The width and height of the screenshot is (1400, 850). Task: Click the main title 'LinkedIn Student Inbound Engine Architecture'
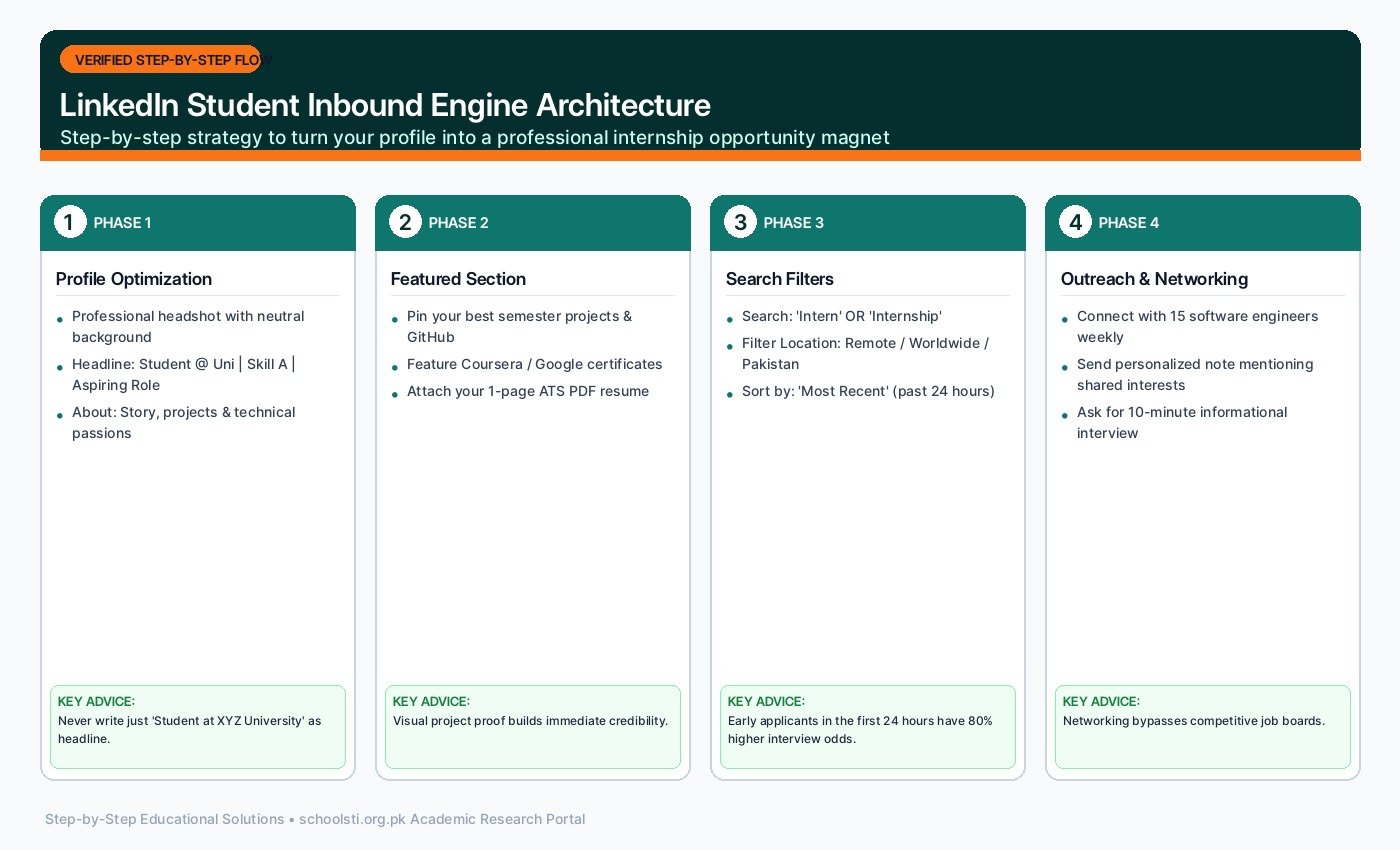pos(385,105)
